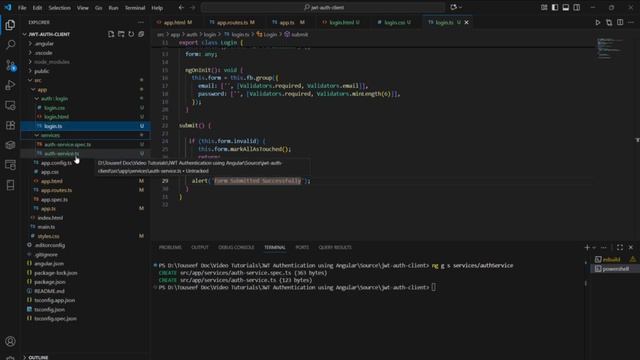Open customize layout icon
The image size is (640, 360).
(x=544, y=7)
